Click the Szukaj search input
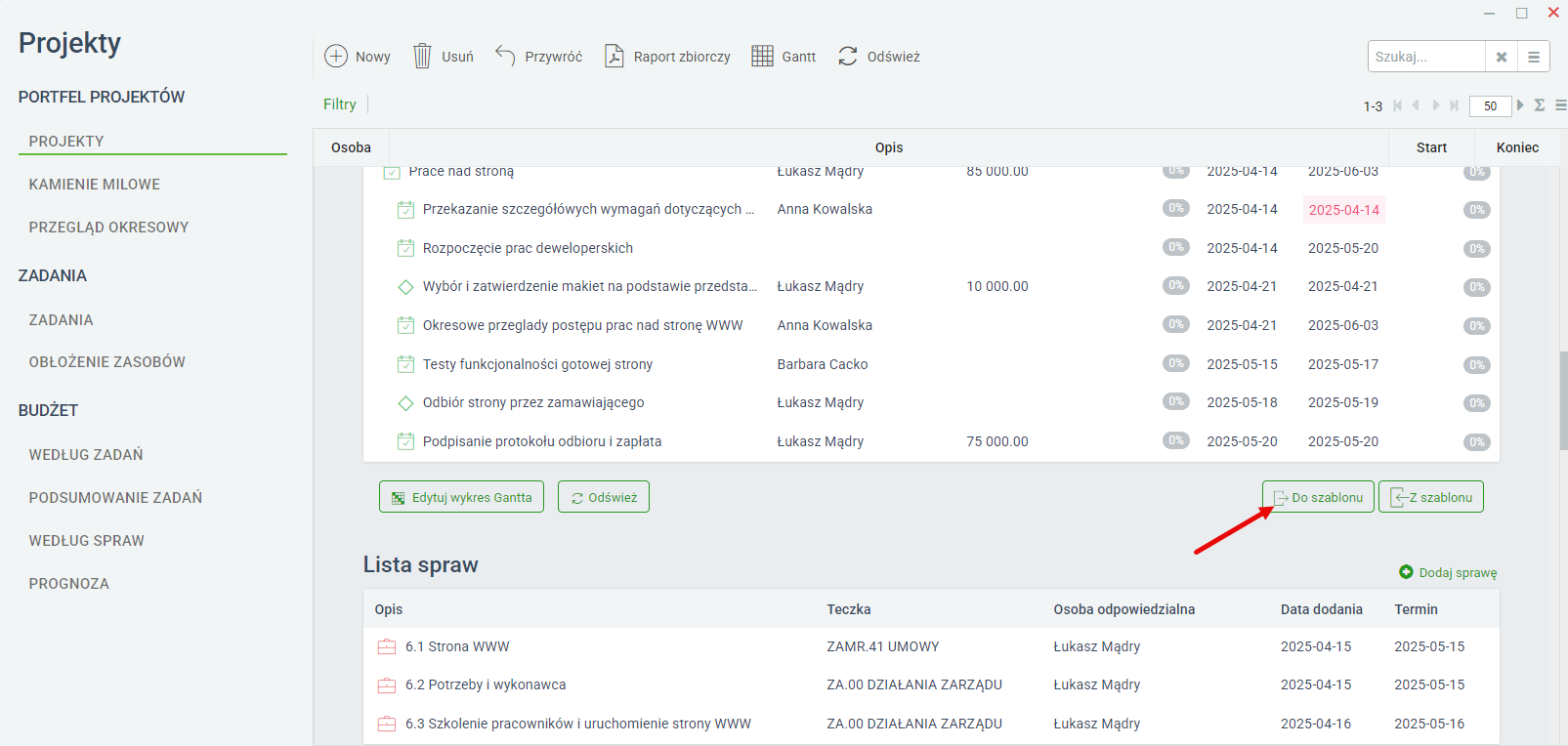The height and width of the screenshot is (746, 1568). [x=1426, y=57]
